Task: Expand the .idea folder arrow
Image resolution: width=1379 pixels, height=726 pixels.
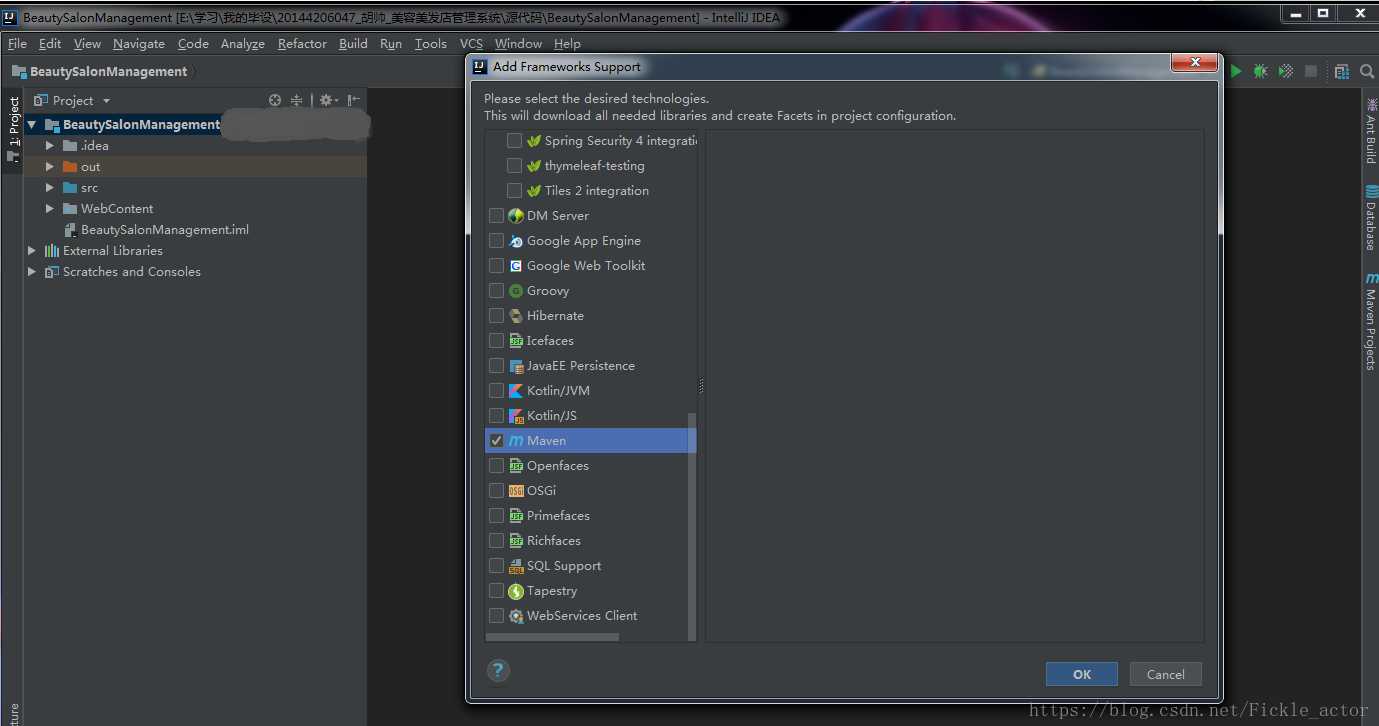Action: tap(50, 145)
